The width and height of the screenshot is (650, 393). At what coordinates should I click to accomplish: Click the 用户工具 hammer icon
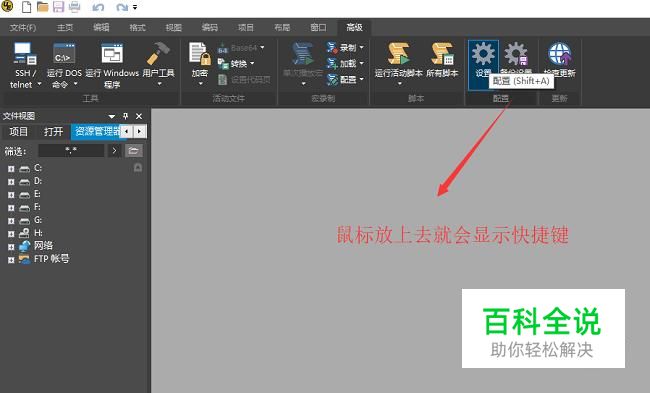[158, 54]
